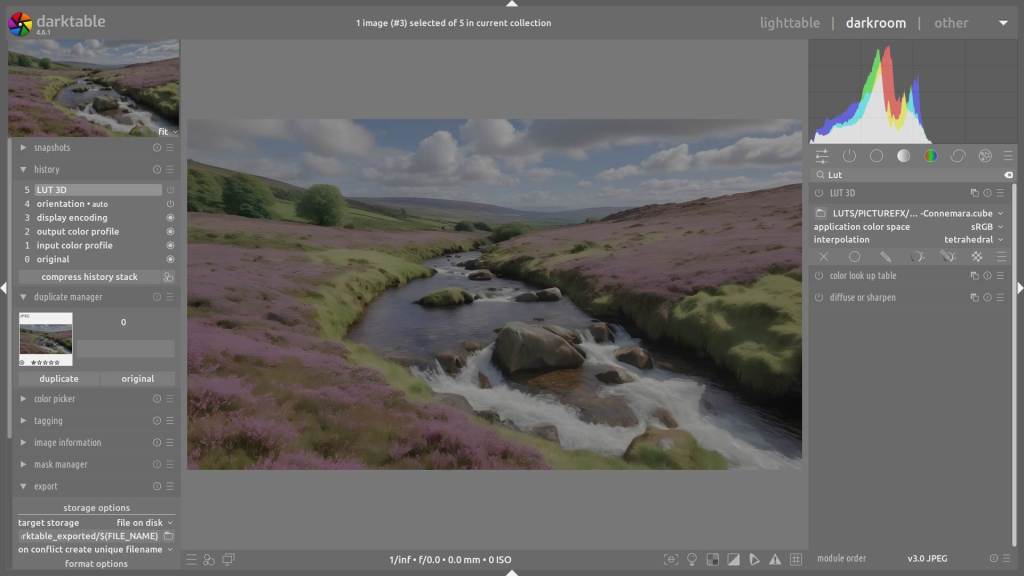Select the uniformly blend circle icon
This screenshot has width=1024, height=576.
tap(854, 257)
